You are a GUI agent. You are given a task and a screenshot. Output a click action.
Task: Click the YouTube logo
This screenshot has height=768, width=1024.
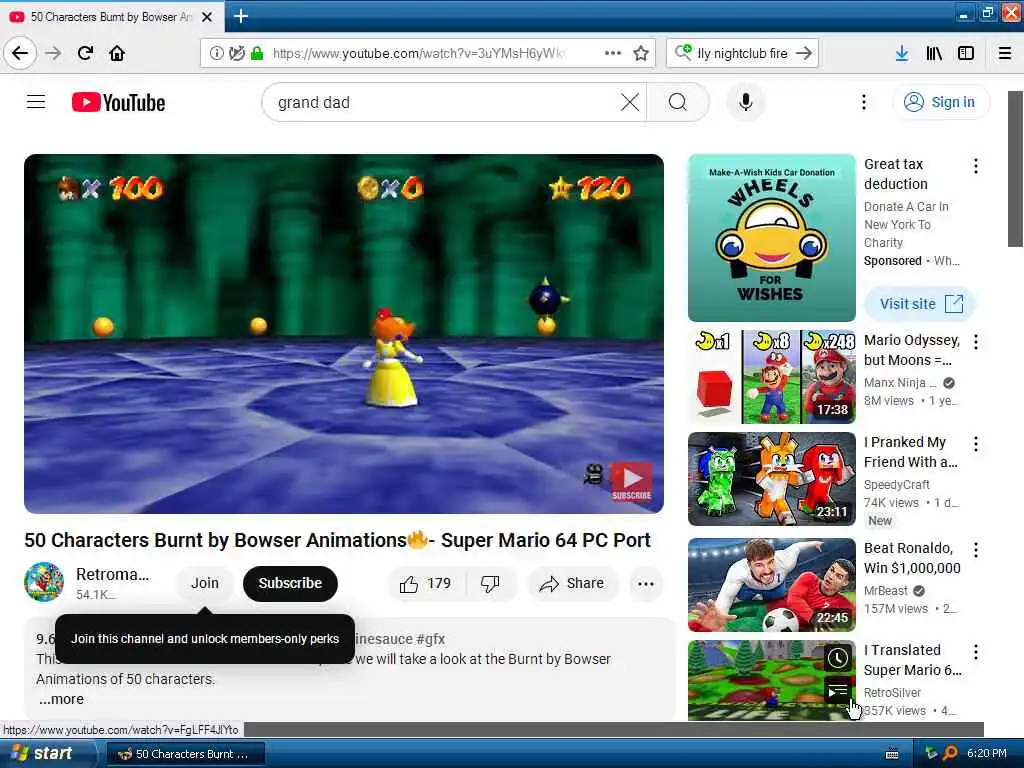(x=118, y=103)
